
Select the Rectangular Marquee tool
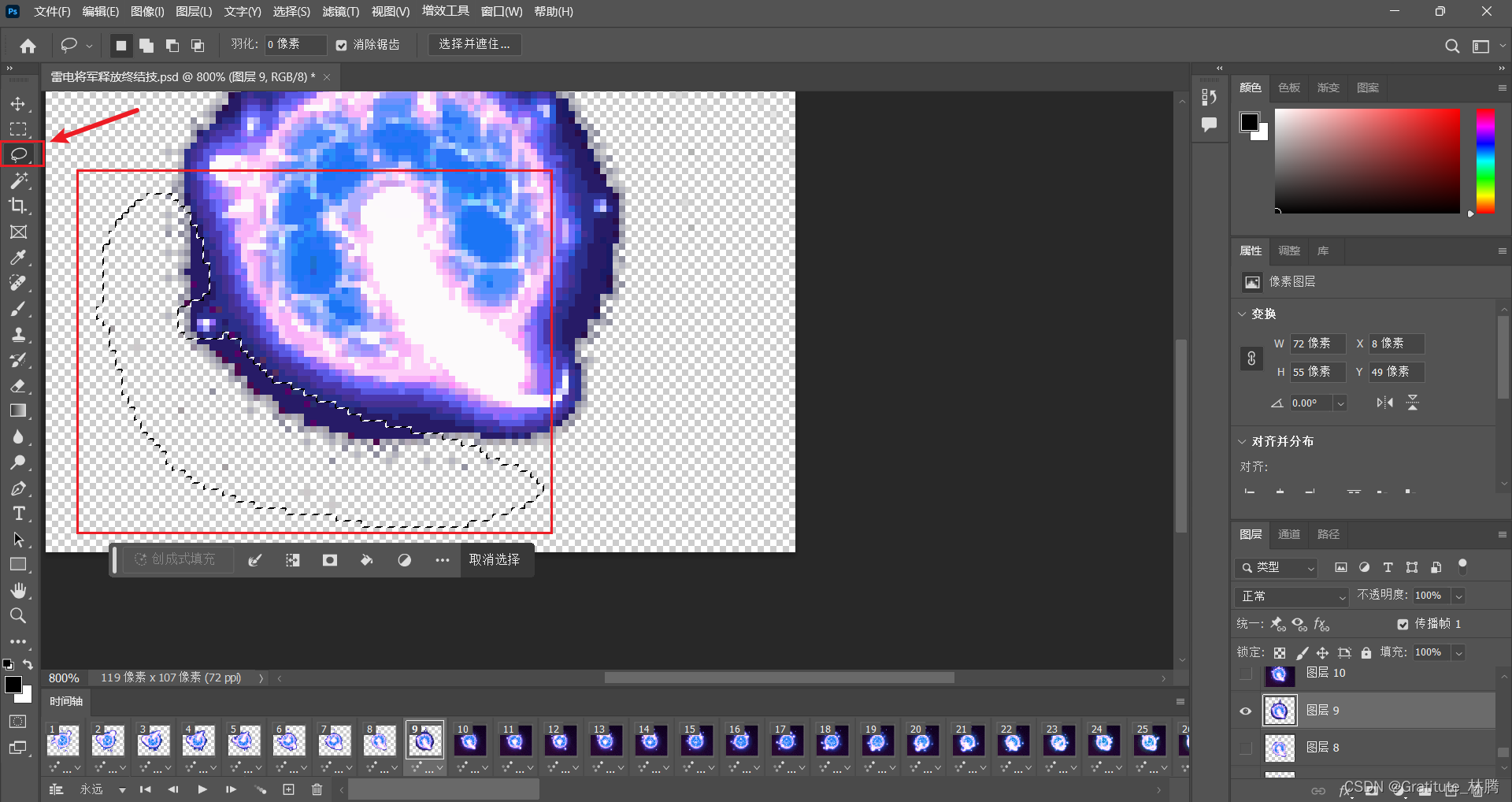[x=18, y=129]
